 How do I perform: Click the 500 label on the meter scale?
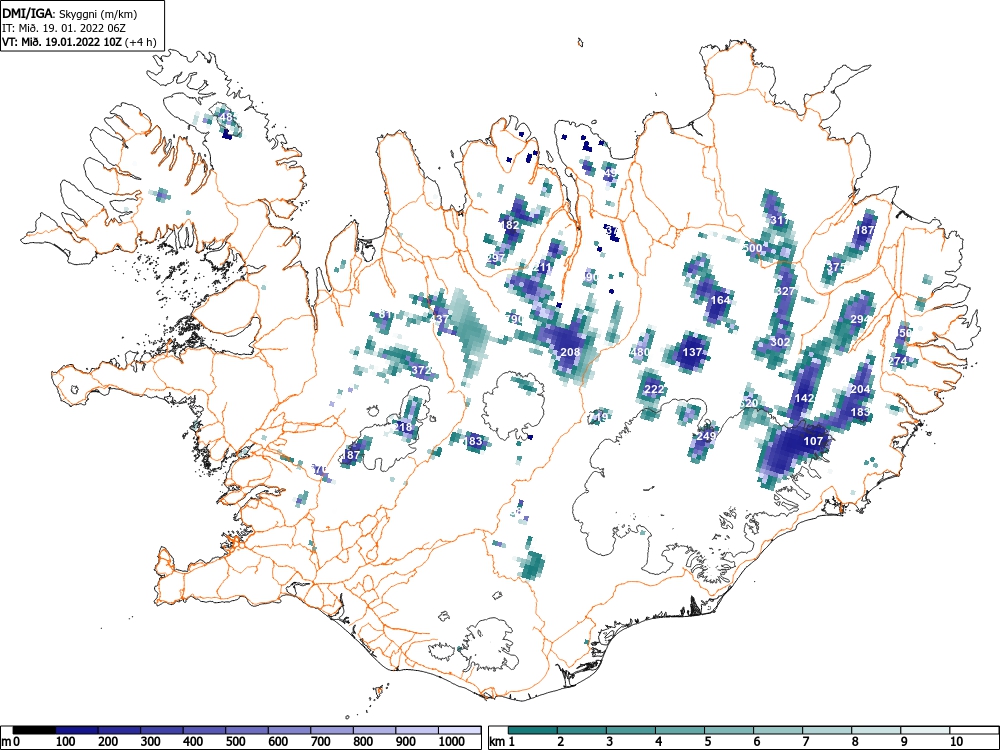(x=235, y=742)
